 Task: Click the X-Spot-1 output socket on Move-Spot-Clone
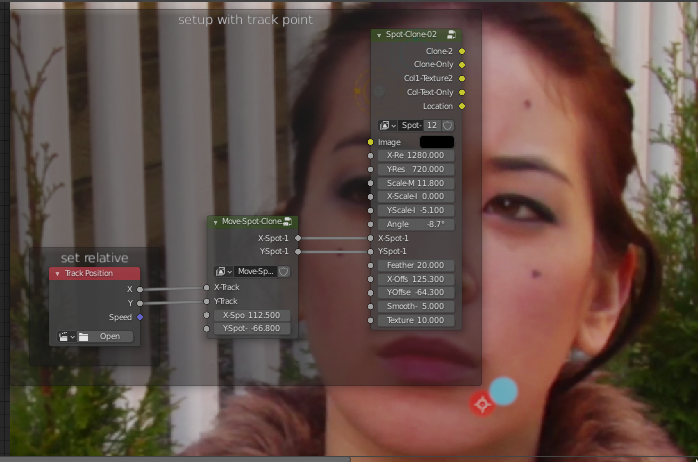pyautogui.click(x=298, y=239)
